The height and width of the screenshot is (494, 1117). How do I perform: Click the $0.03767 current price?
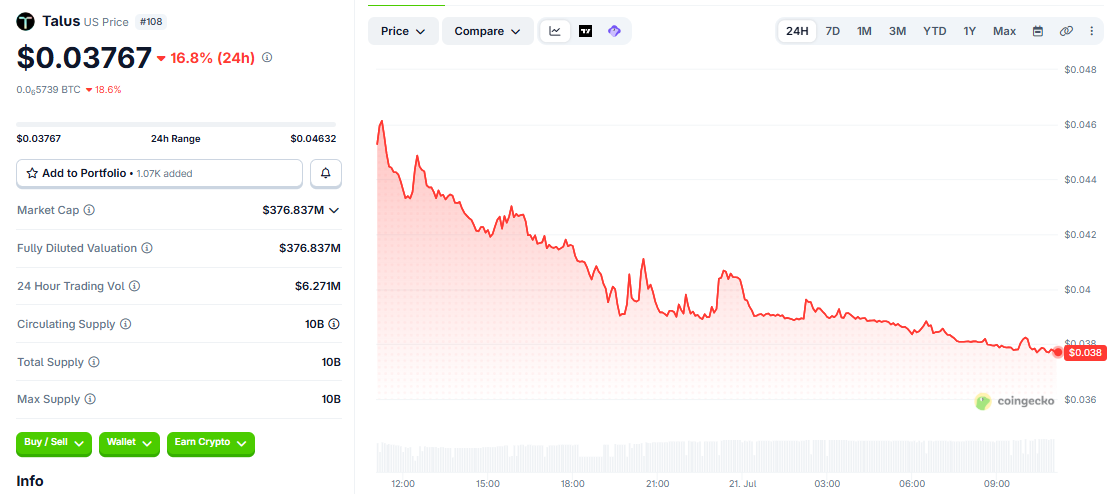(84, 58)
